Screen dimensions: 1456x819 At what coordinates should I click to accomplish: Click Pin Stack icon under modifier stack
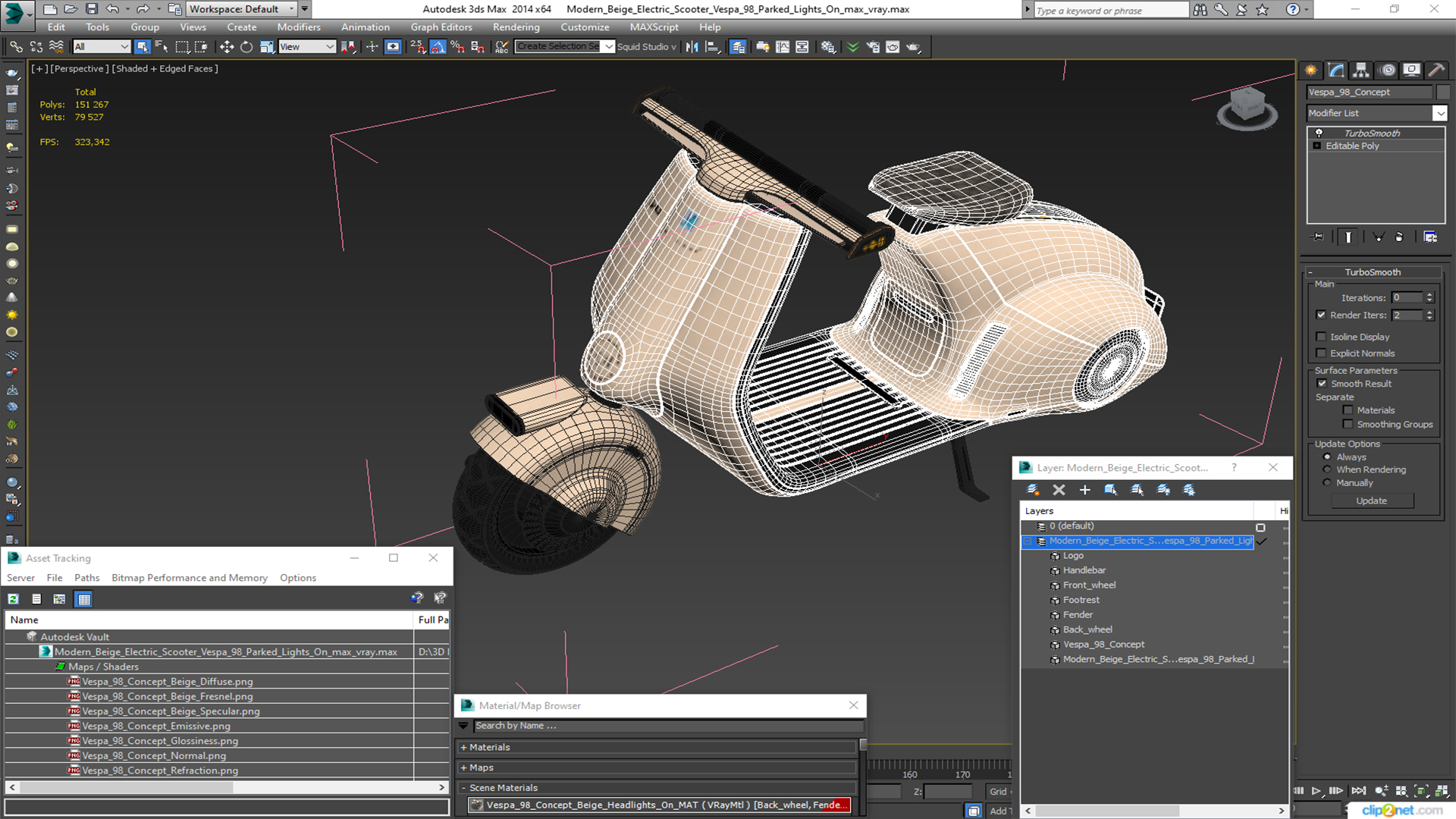[x=1318, y=237]
